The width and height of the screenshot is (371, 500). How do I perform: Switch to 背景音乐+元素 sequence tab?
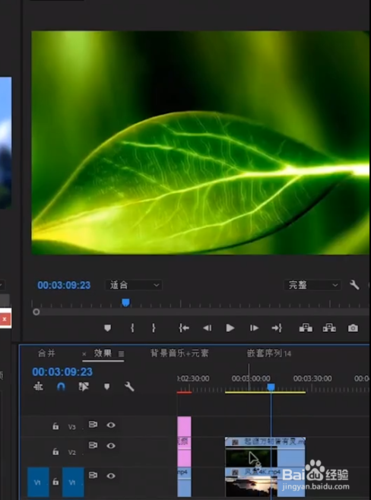[179, 353]
